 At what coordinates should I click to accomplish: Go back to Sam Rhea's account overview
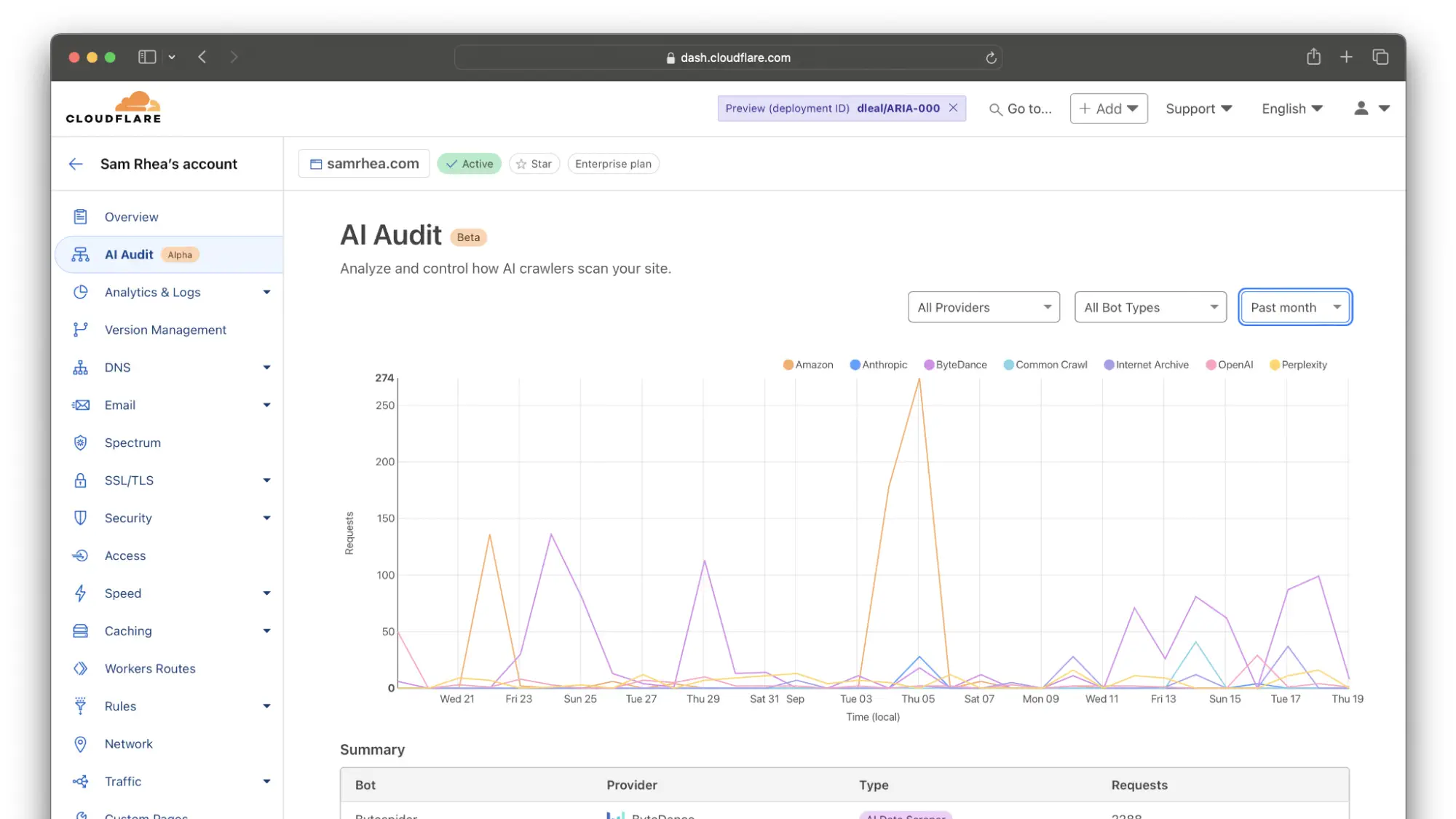point(76,164)
